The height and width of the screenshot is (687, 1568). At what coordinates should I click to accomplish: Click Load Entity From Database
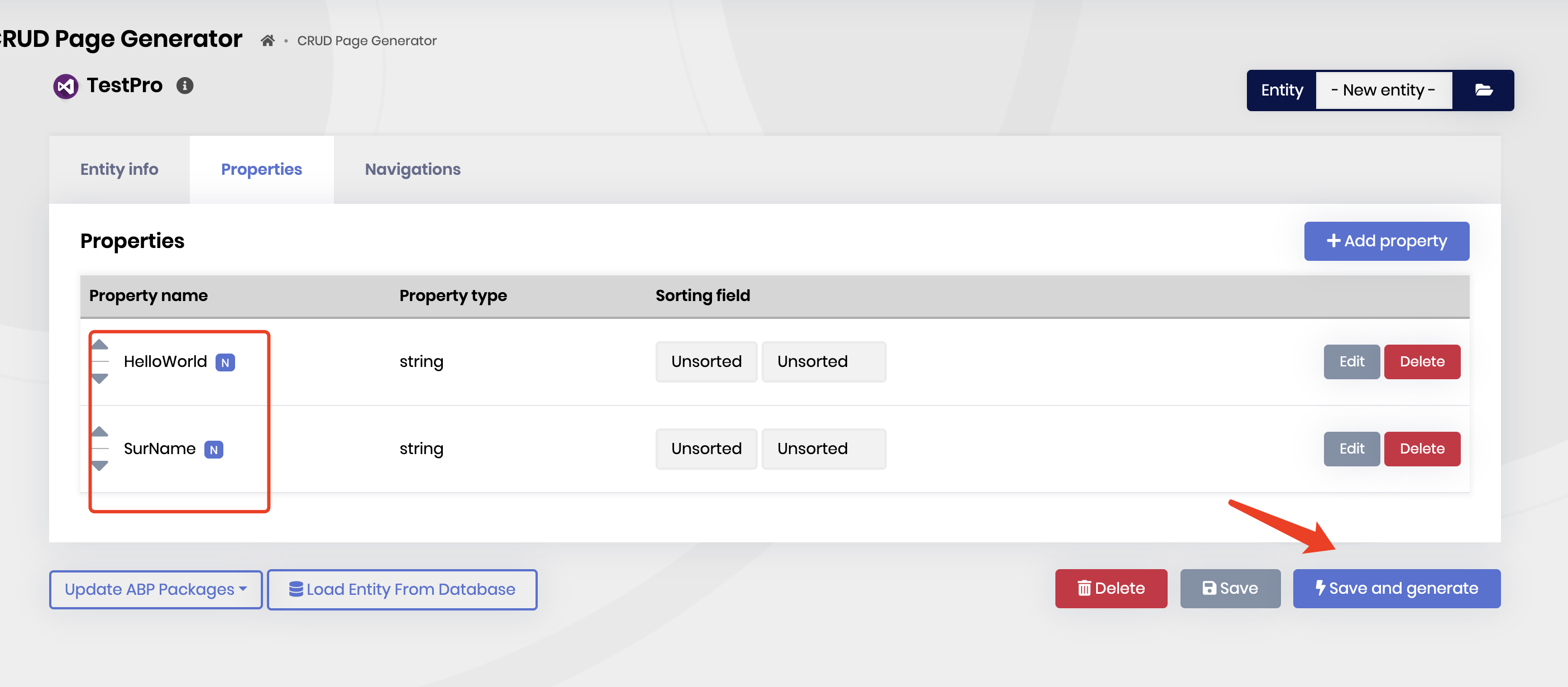tap(403, 589)
